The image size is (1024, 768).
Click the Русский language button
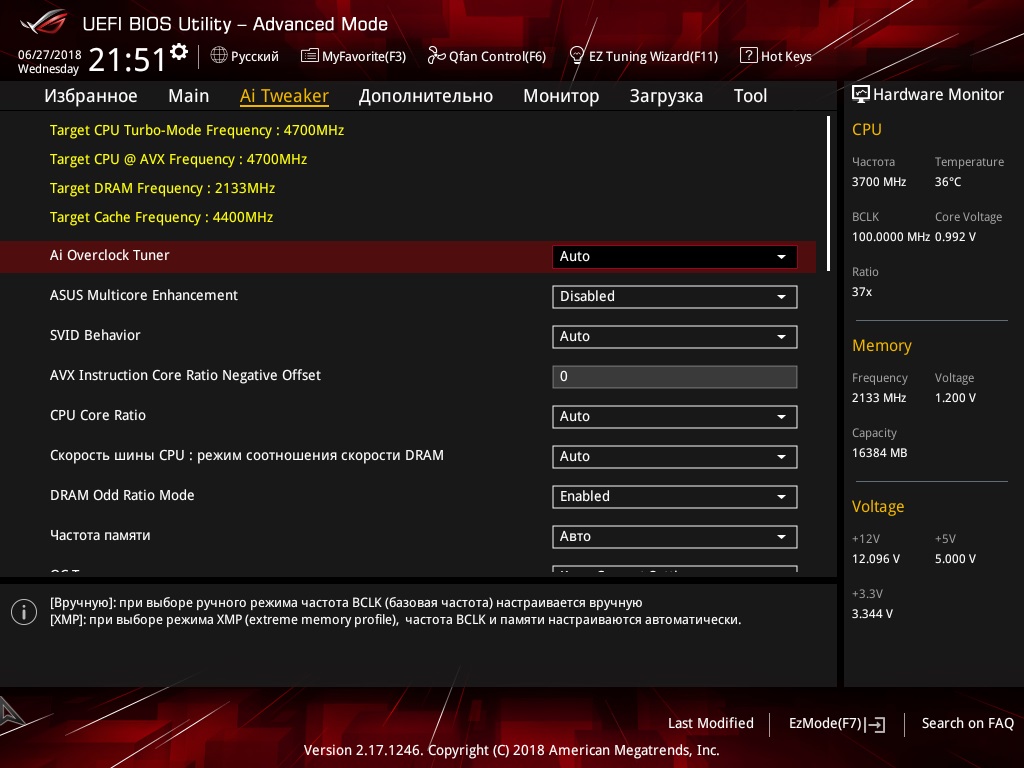245,56
